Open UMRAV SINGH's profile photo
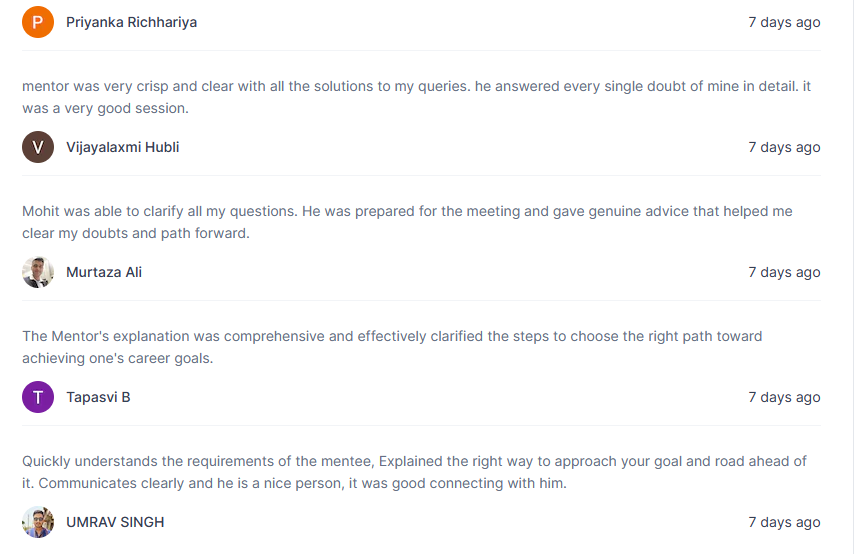The height and width of the screenshot is (554, 854). (38, 522)
